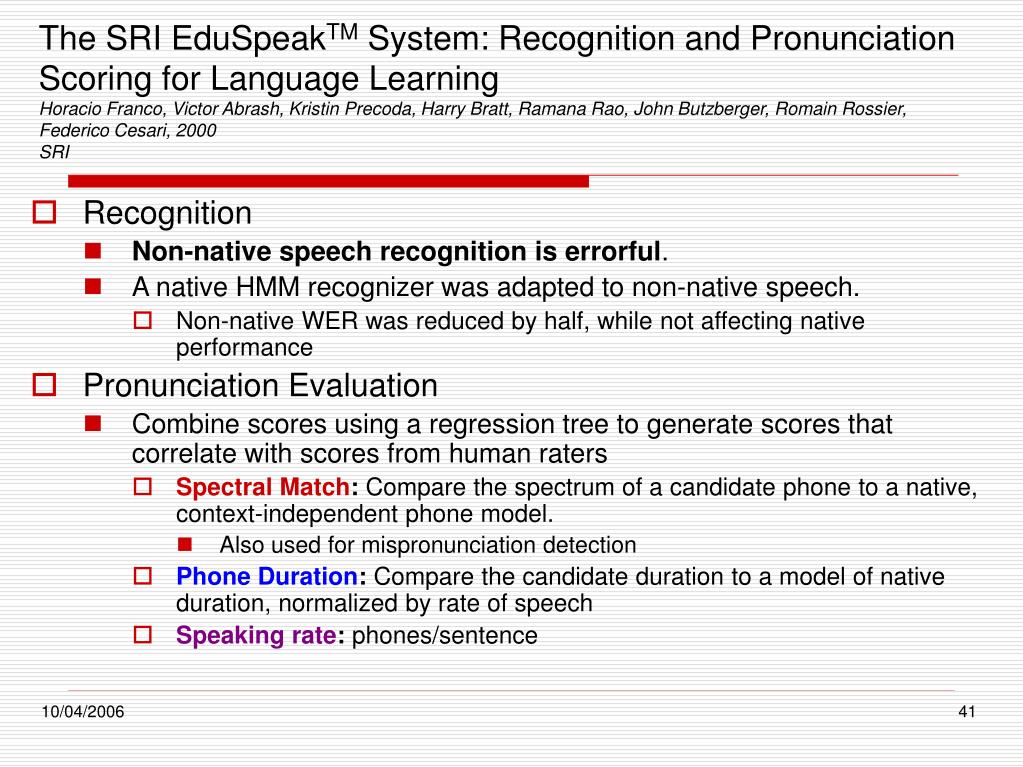Click the red 'Spectral Match' label

(263, 487)
